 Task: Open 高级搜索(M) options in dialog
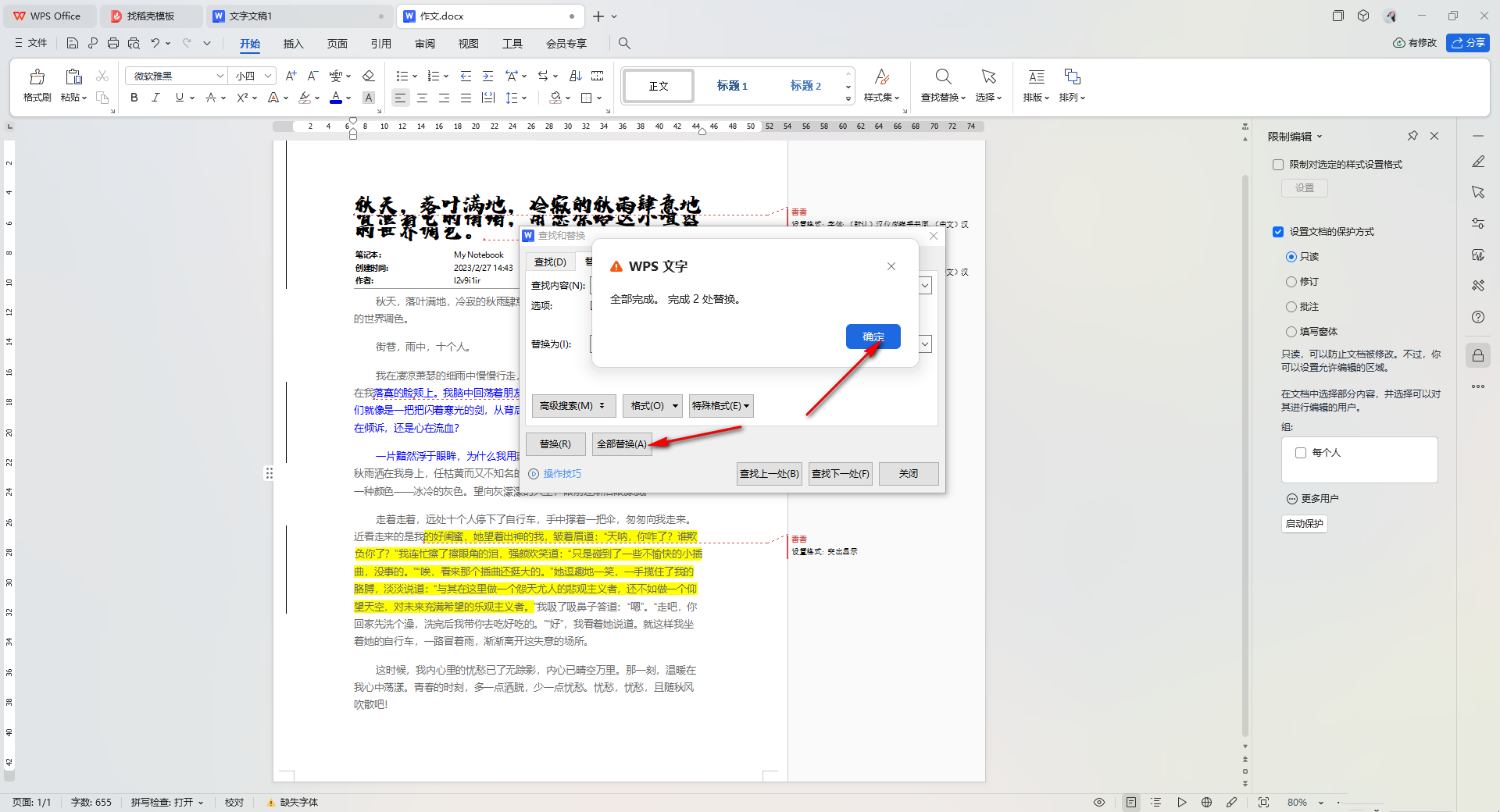coord(573,406)
